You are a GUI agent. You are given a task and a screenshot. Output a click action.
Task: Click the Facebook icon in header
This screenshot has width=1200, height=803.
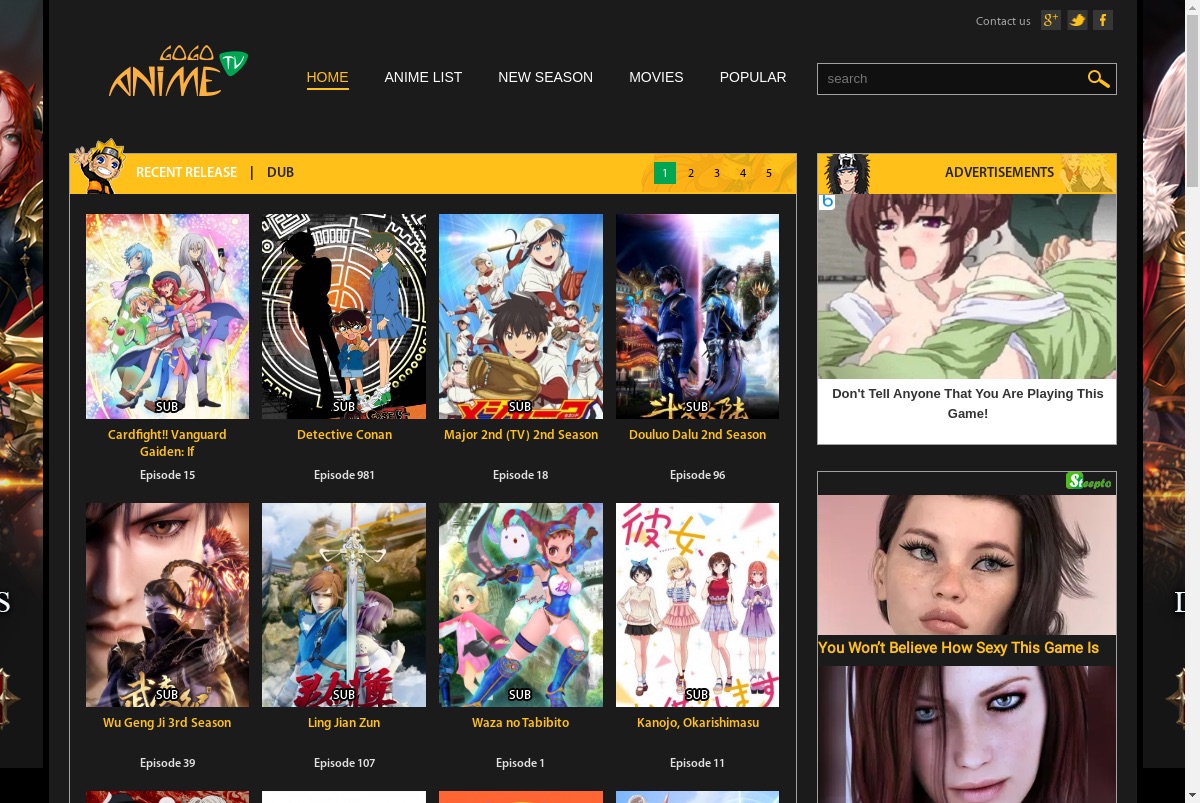pyautogui.click(x=1103, y=20)
